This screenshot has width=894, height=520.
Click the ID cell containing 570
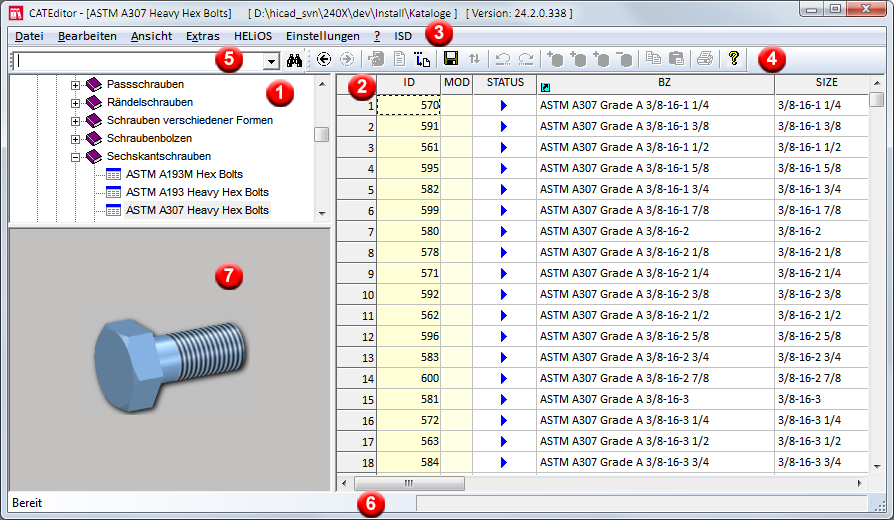(409, 105)
